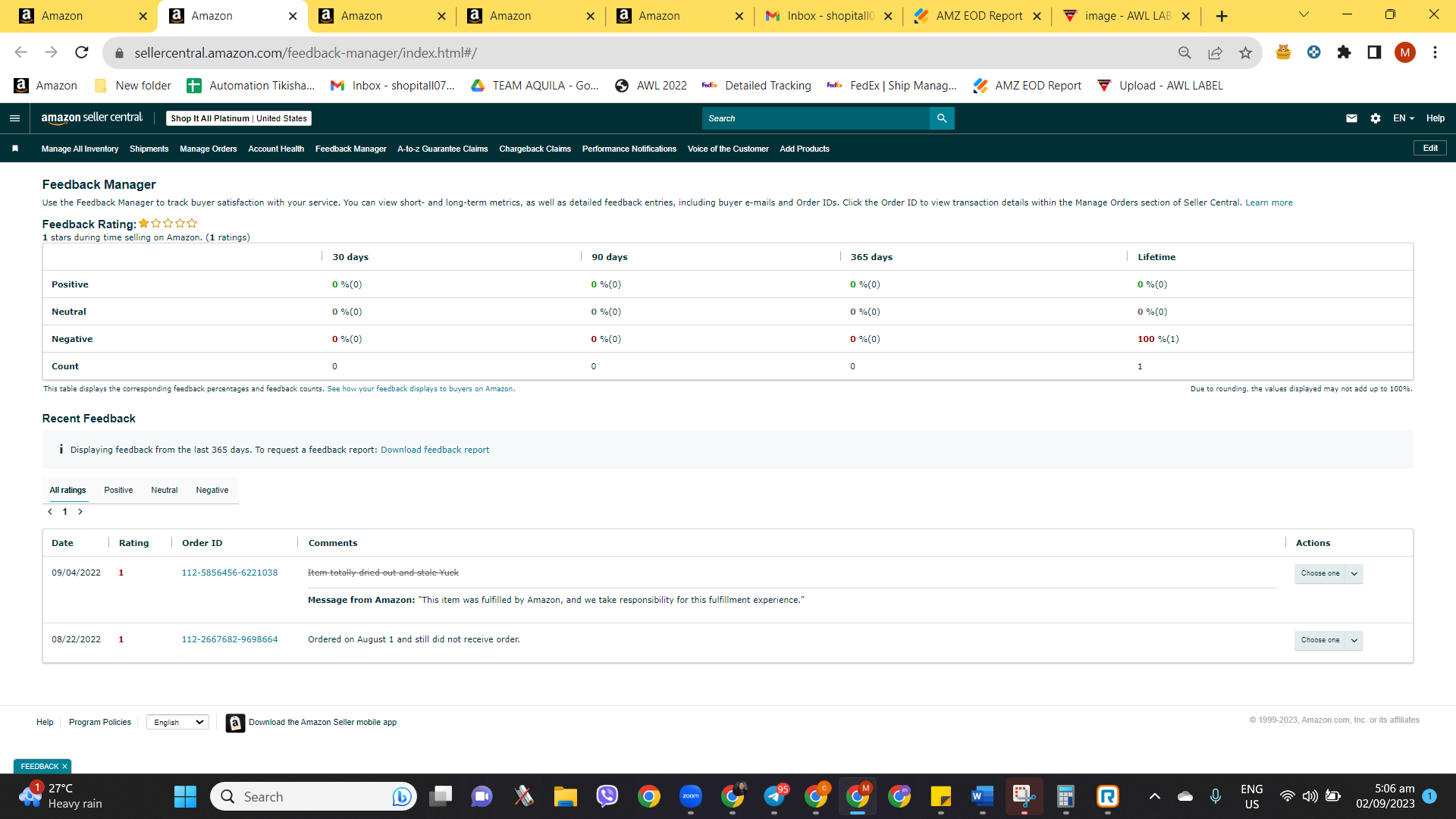
Task: Click the Windows taskbar Search box
Action: 313,796
